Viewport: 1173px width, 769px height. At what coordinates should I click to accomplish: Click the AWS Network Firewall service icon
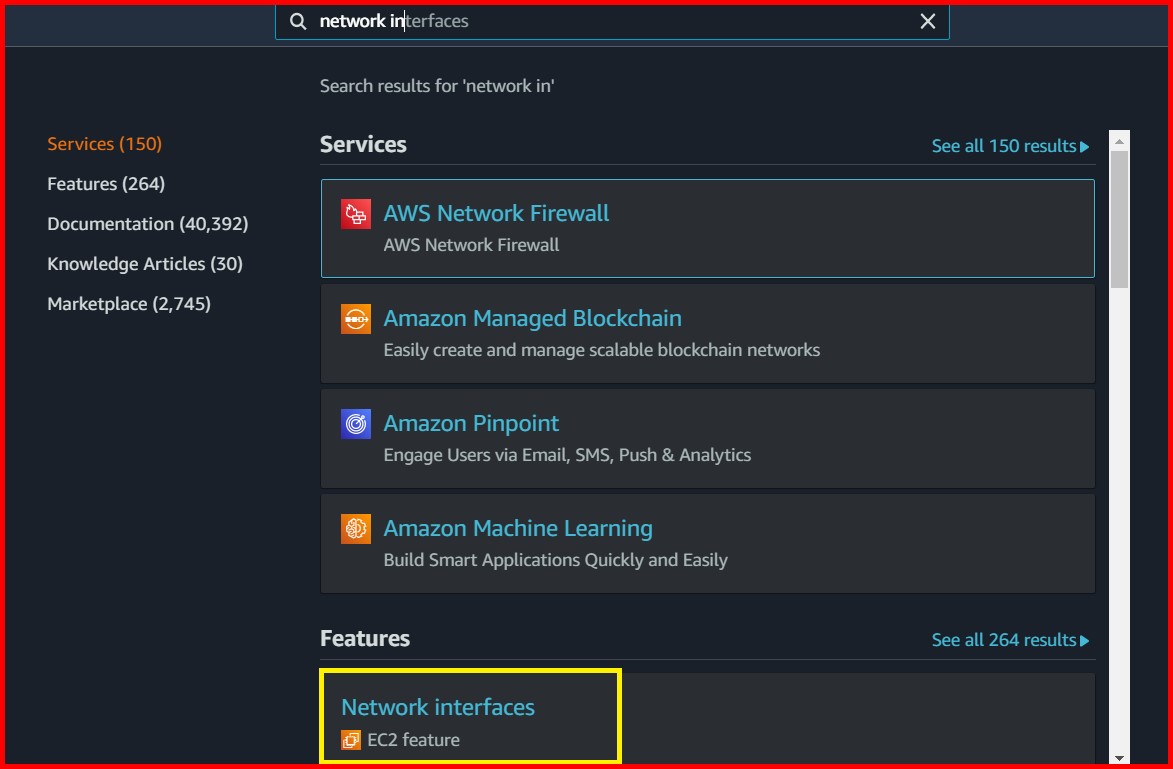tap(356, 213)
